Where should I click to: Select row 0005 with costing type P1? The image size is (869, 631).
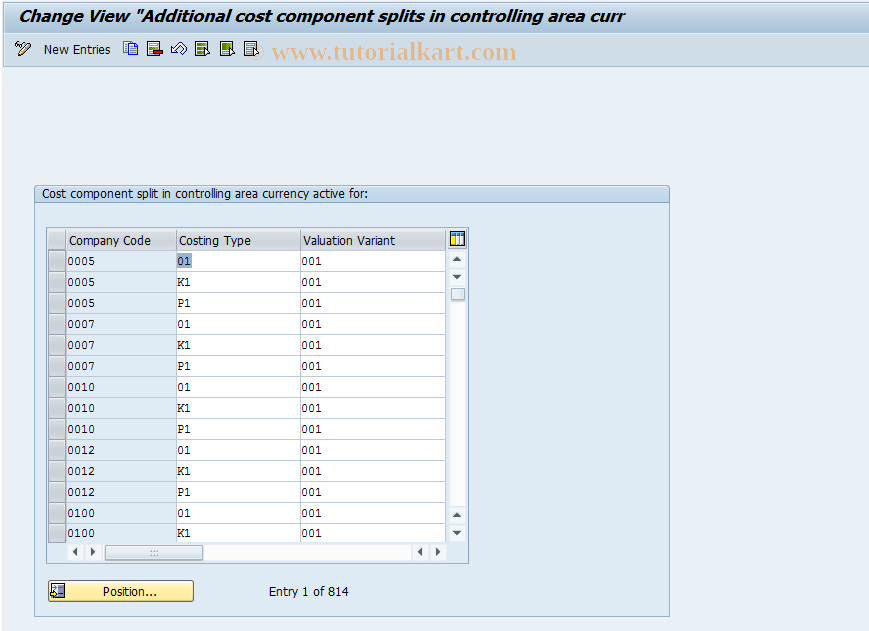click(x=57, y=303)
